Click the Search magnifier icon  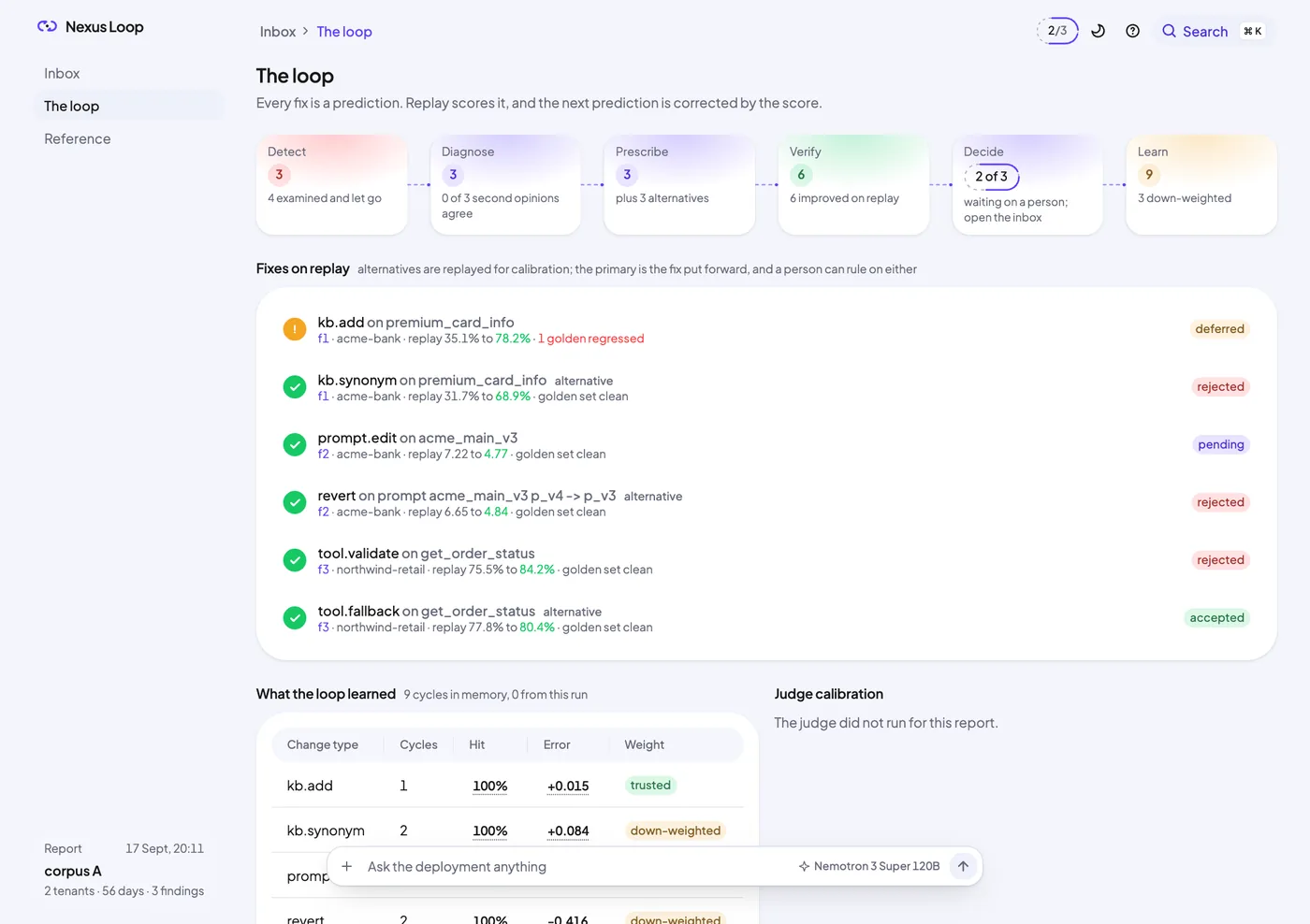[1169, 31]
